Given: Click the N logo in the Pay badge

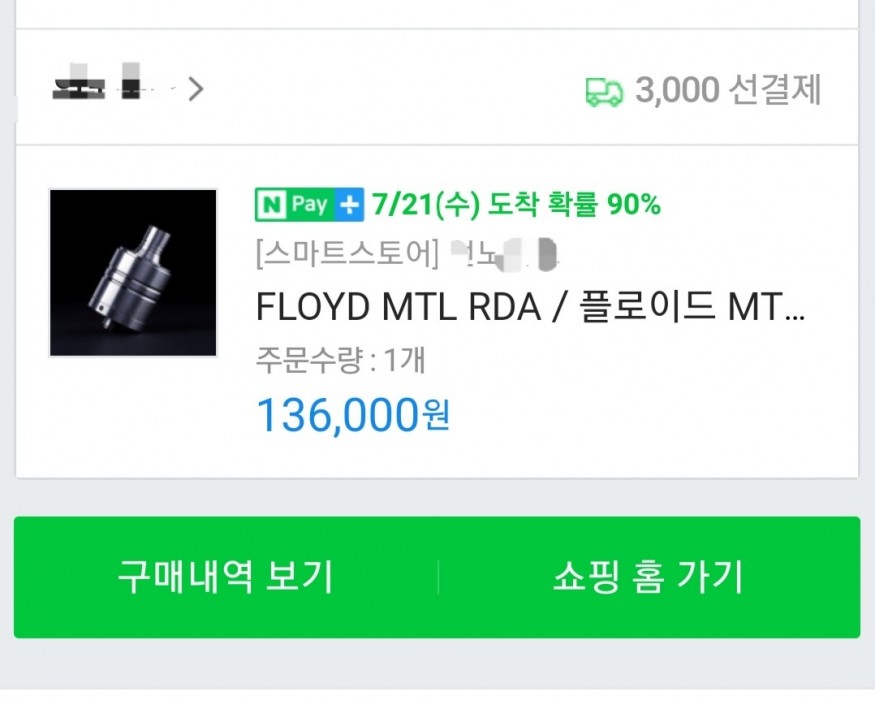Looking at the screenshot, I should [x=271, y=205].
